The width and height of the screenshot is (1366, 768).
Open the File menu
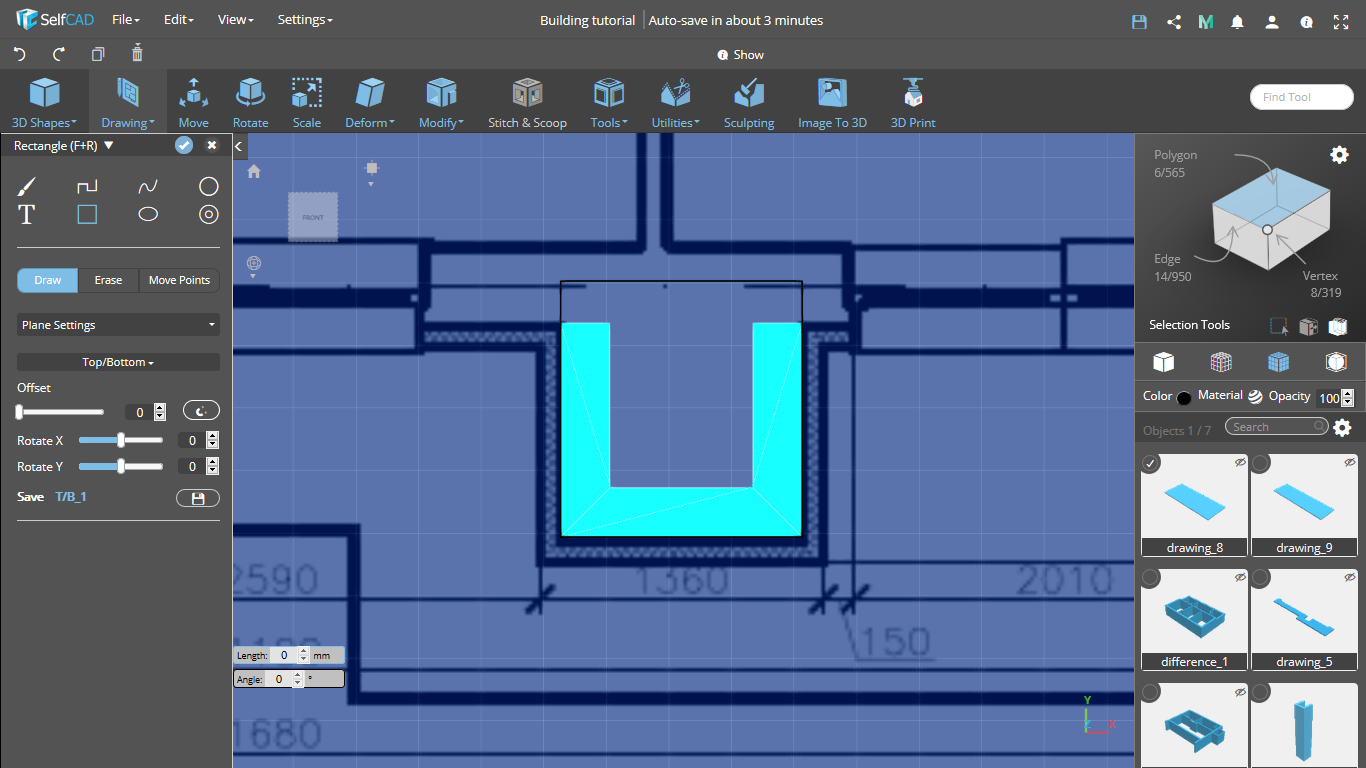pyautogui.click(x=125, y=20)
